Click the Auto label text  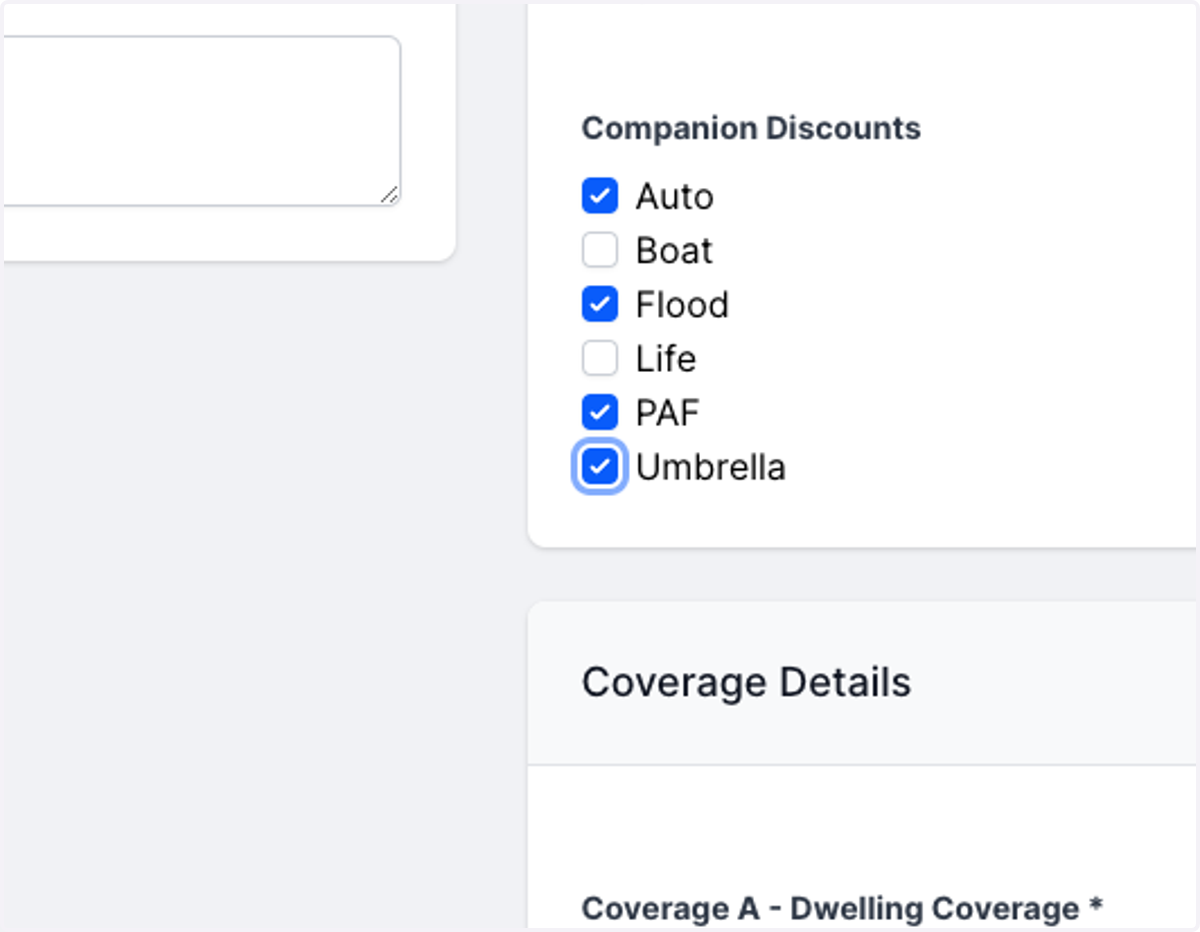click(674, 196)
